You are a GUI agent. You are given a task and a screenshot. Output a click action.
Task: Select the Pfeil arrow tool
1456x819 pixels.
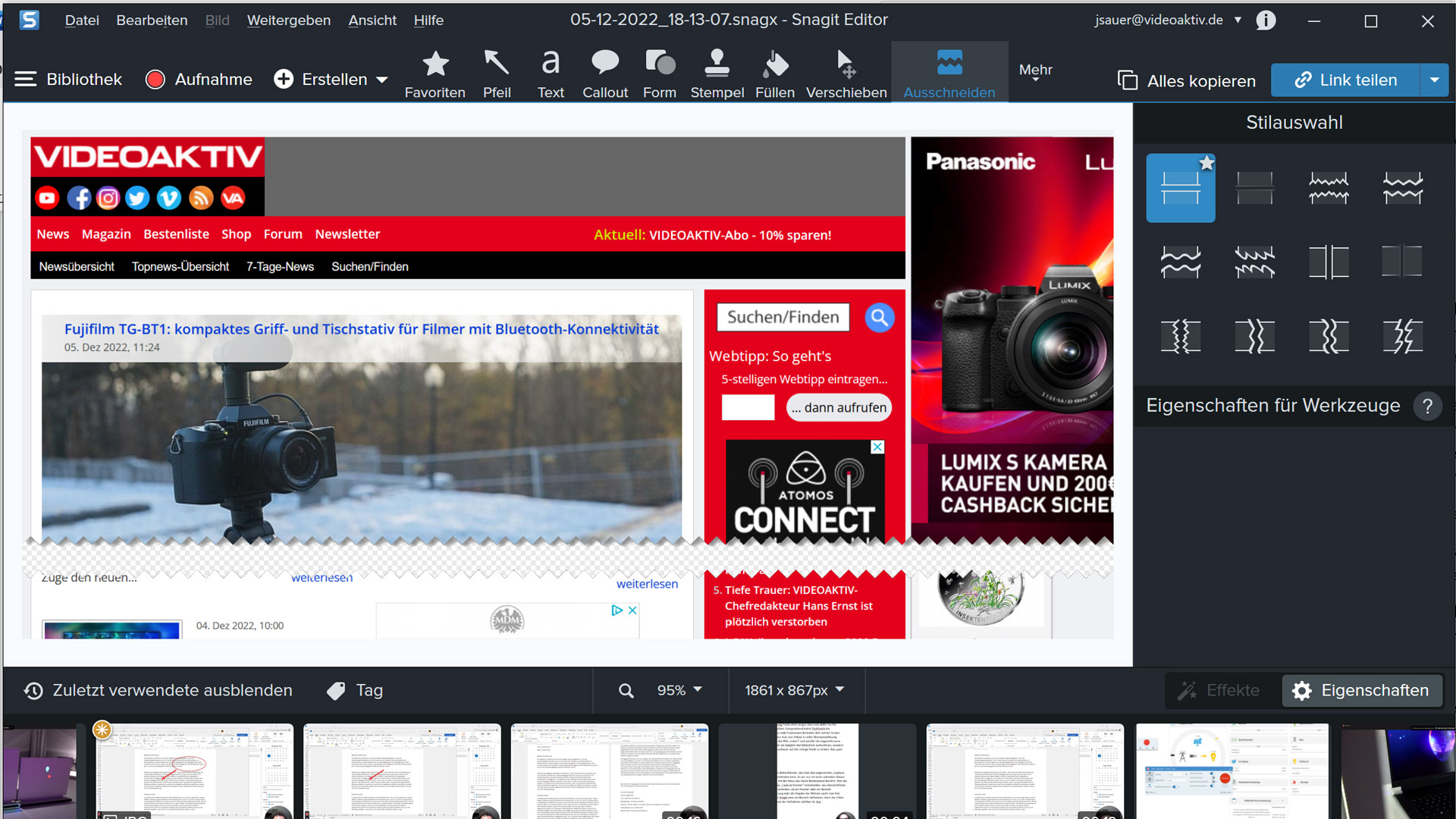pyautogui.click(x=497, y=74)
